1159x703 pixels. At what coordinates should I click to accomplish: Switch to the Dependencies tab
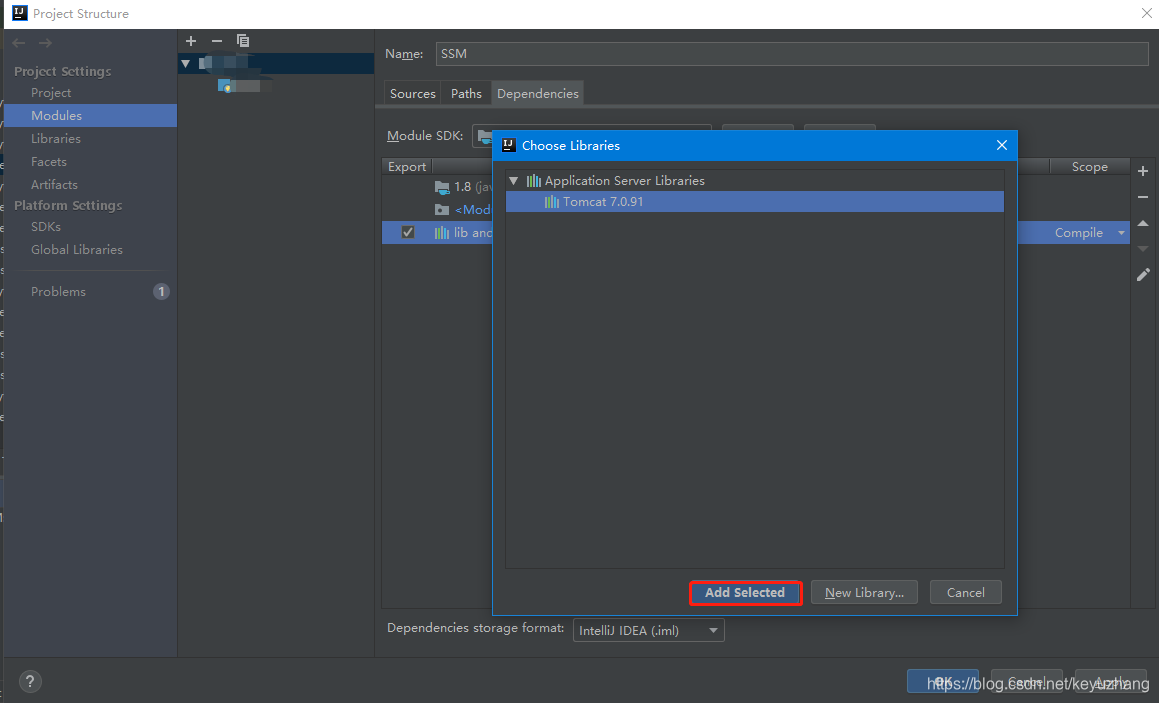537,93
